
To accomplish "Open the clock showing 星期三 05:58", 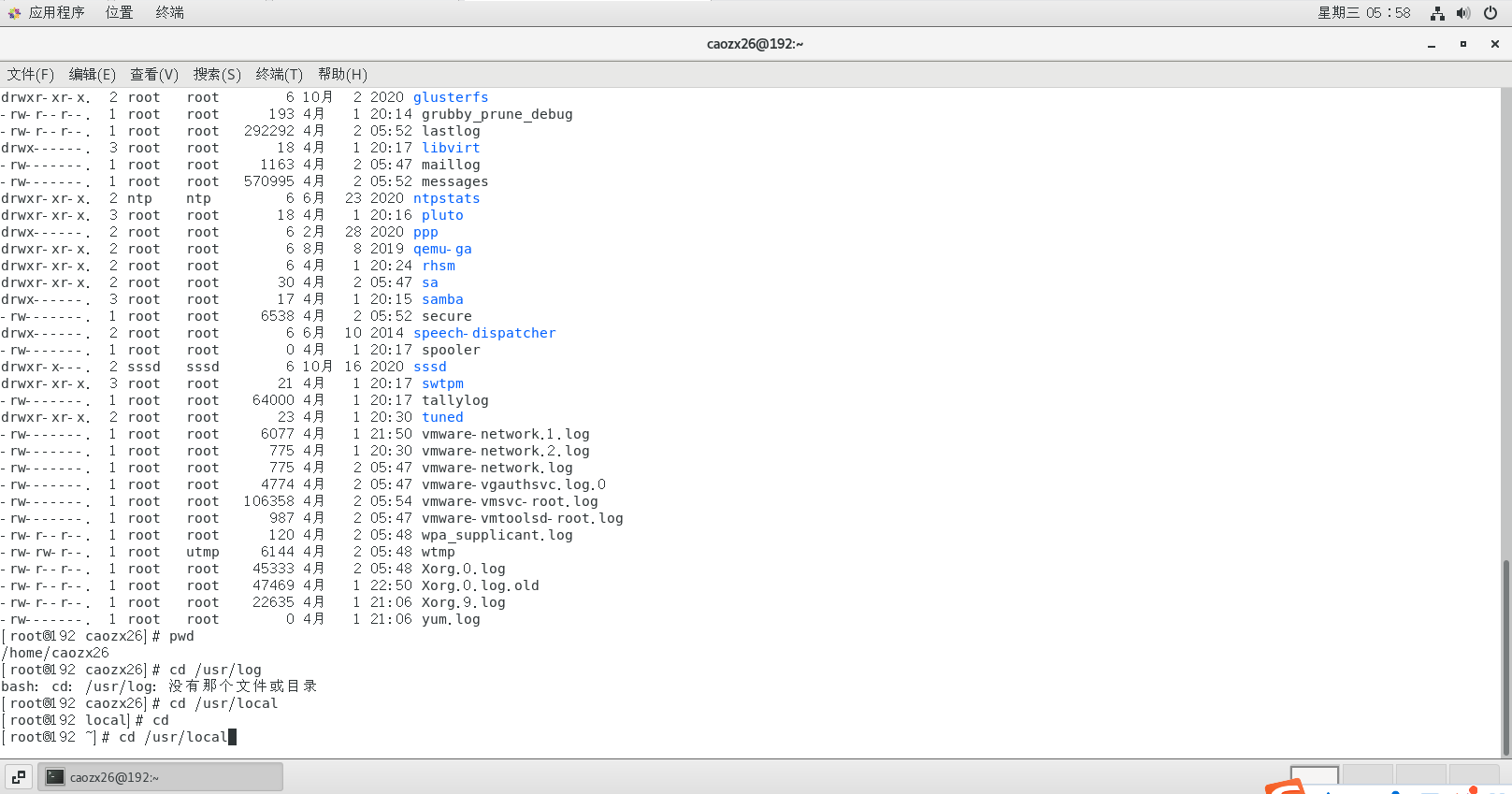I will point(1363,13).
